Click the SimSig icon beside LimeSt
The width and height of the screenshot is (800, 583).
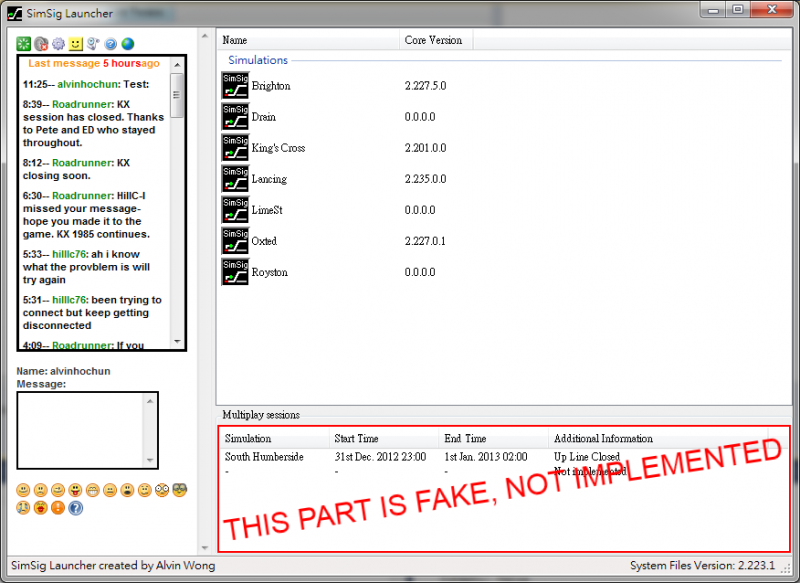pos(235,210)
